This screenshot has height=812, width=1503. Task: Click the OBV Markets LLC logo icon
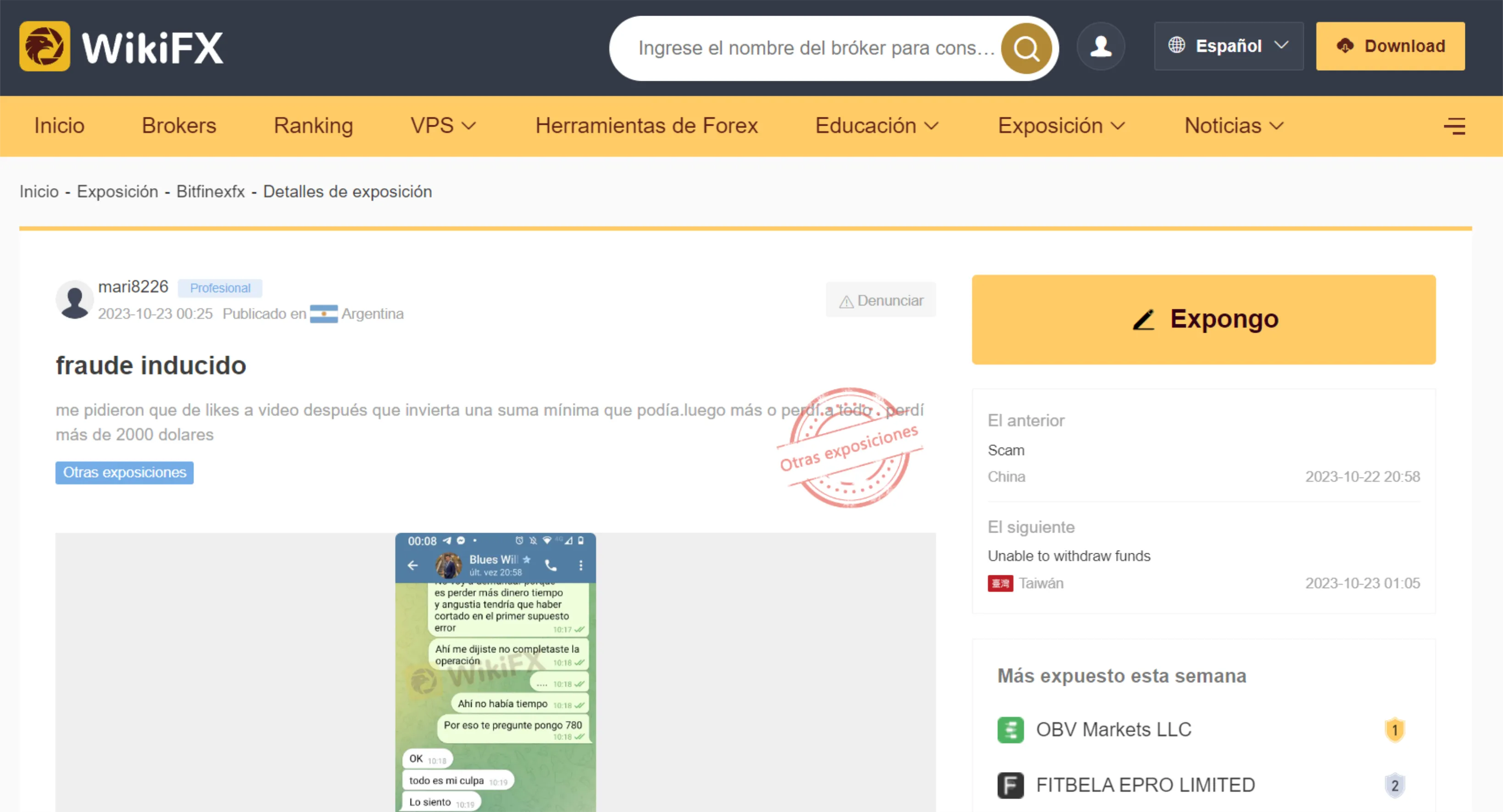pos(1011,730)
